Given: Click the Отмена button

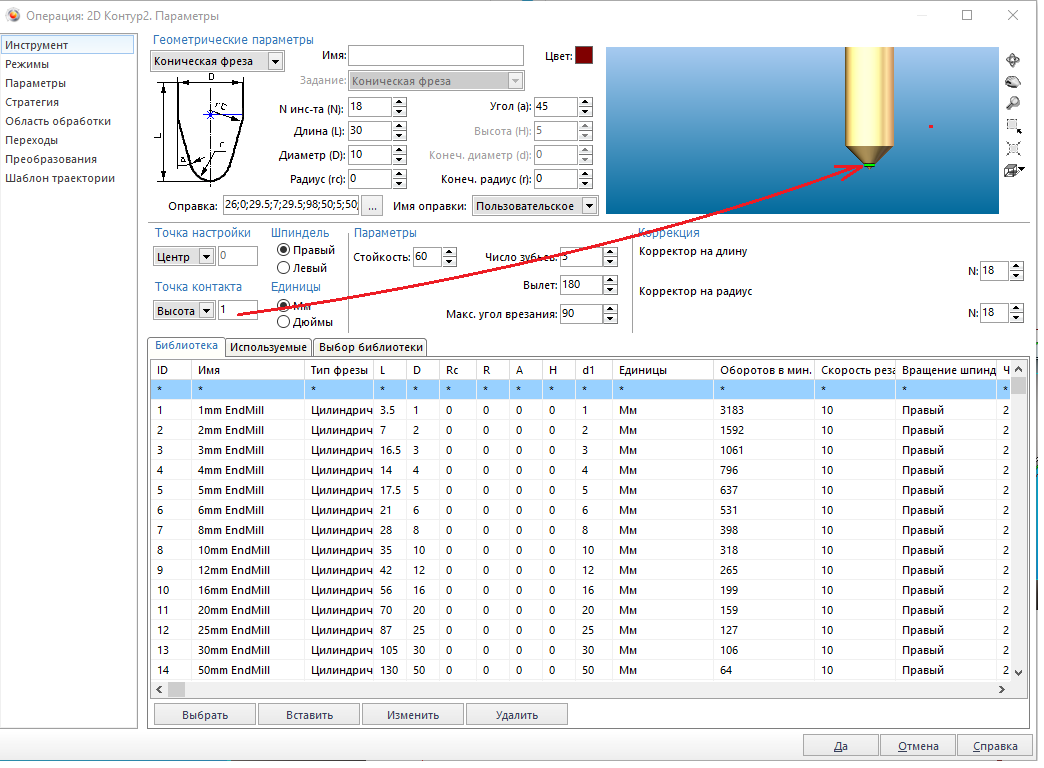Looking at the screenshot, I should 917,746.
